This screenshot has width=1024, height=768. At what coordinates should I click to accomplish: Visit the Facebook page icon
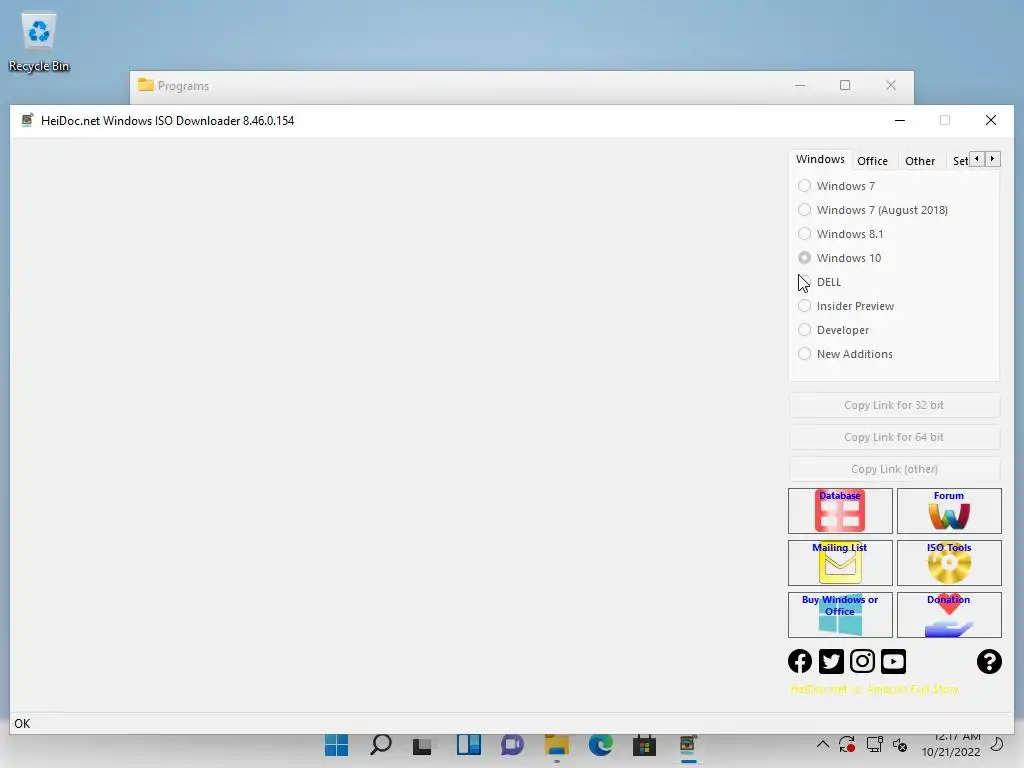pyautogui.click(x=800, y=661)
